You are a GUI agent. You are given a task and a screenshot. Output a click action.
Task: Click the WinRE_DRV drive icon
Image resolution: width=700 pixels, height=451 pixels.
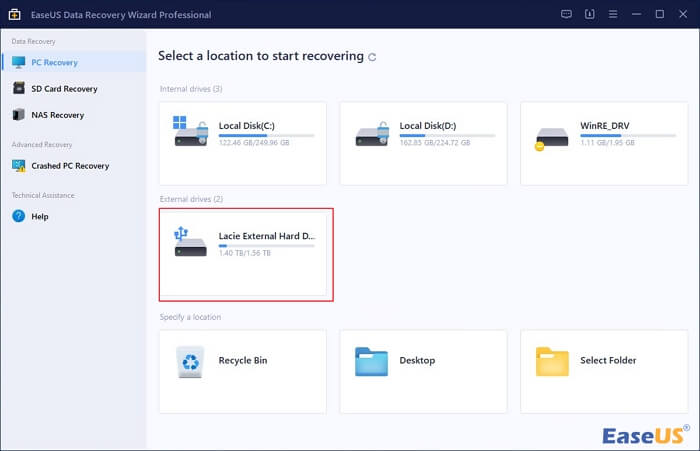[551, 136]
